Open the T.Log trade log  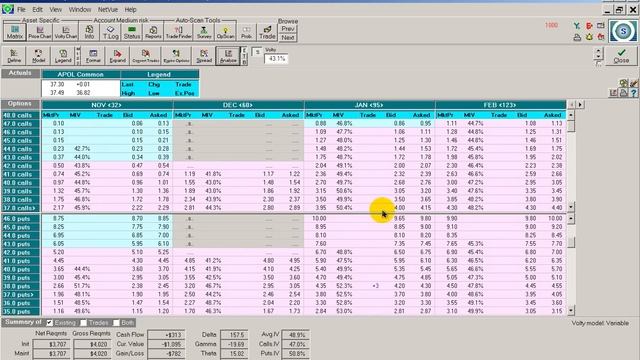pyautogui.click(x=111, y=32)
